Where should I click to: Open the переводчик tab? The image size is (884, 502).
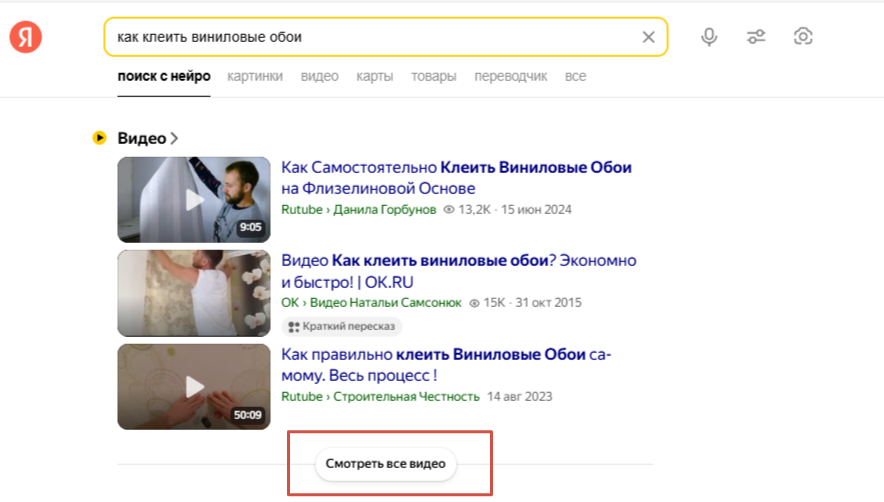tap(510, 76)
